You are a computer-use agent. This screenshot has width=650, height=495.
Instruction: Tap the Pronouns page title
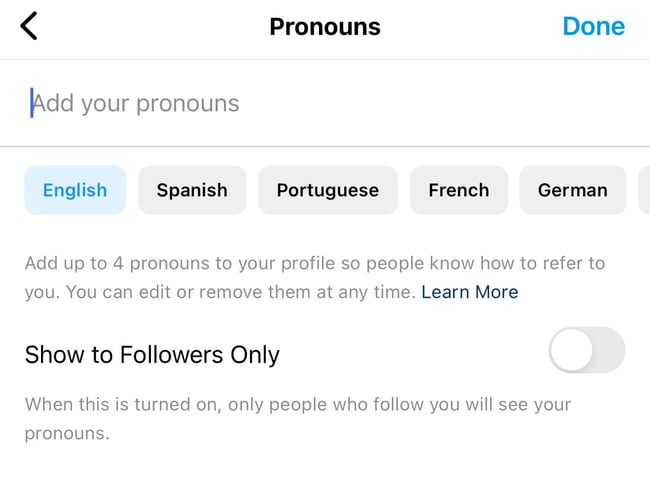coord(325,26)
